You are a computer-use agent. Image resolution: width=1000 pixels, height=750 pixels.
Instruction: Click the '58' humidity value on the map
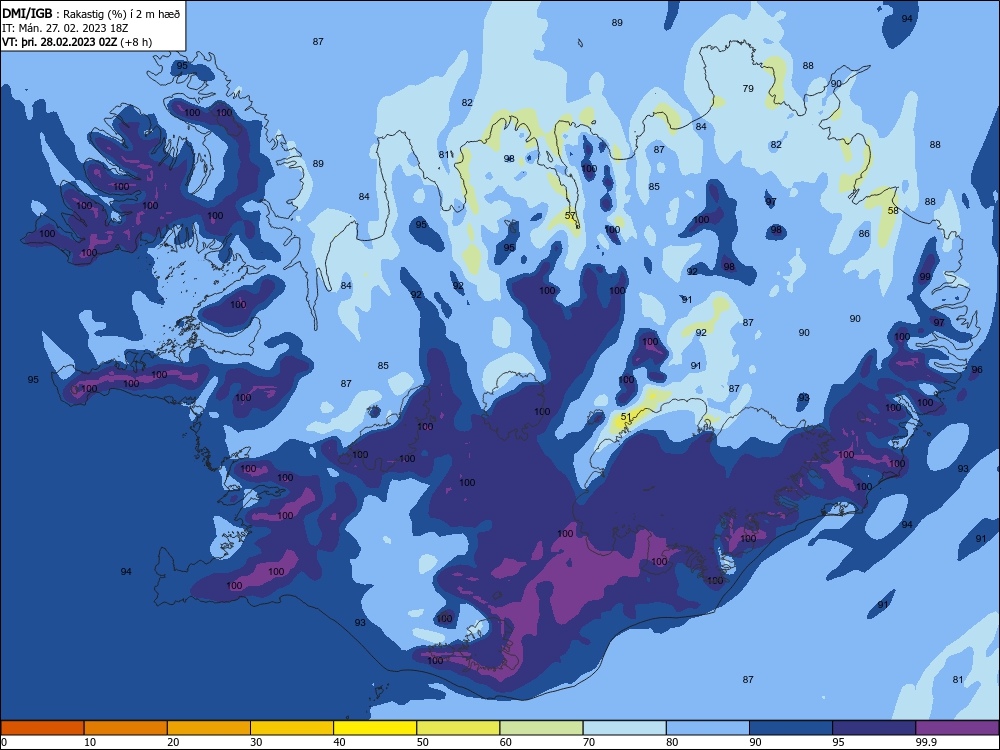(x=893, y=210)
